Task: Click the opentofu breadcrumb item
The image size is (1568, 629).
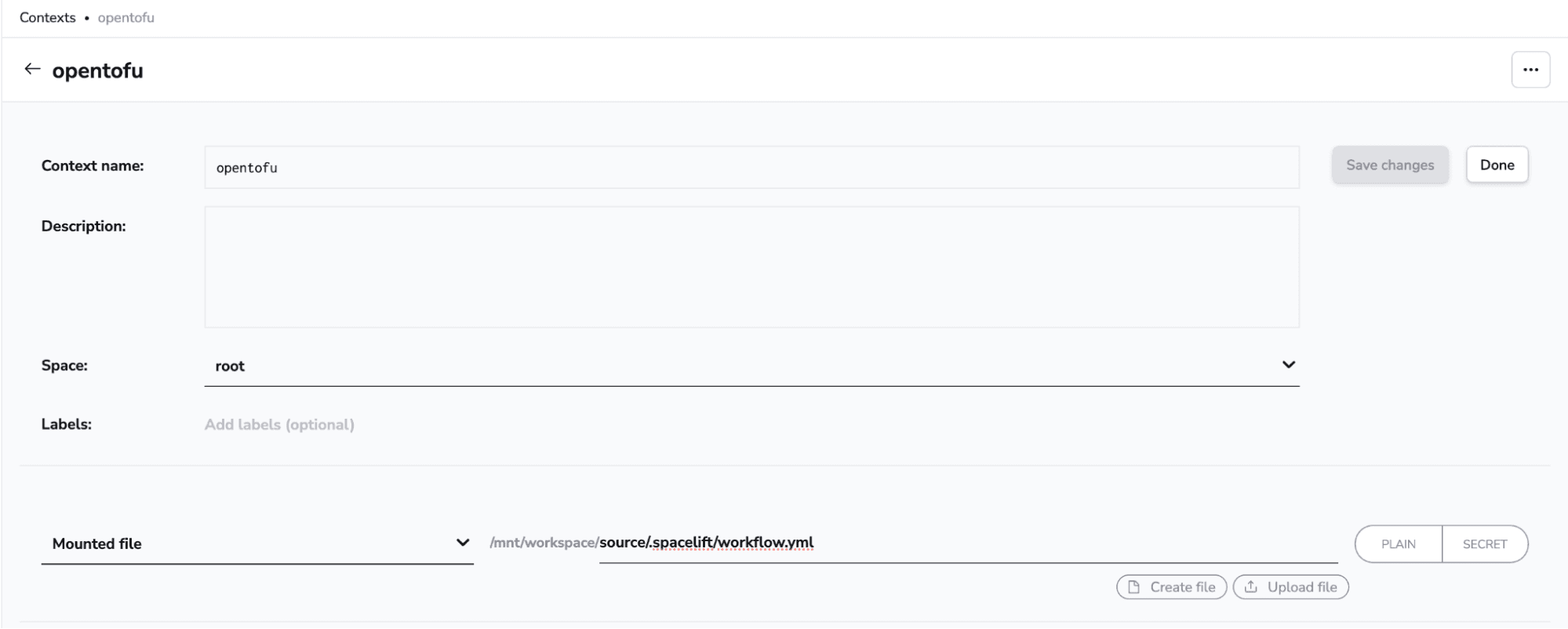Action: [x=126, y=17]
